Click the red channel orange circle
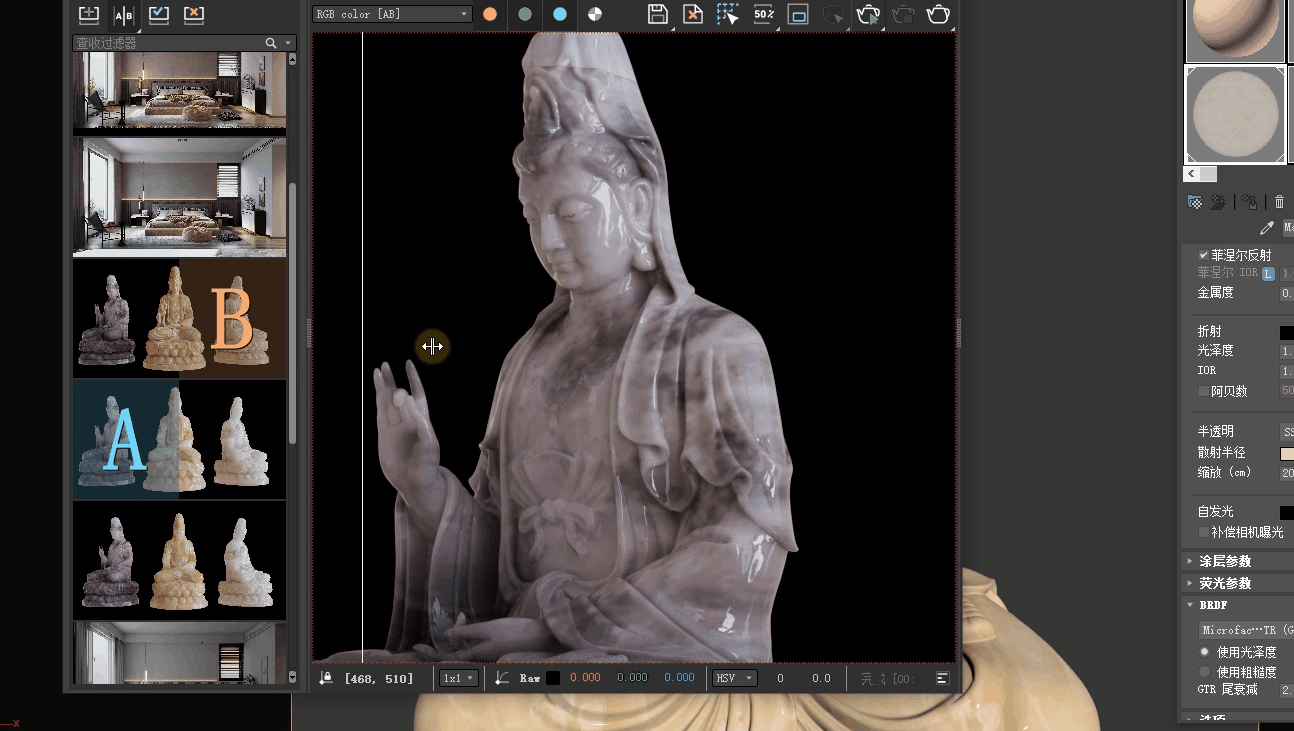The width and height of the screenshot is (1294, 731). (490, 14)
